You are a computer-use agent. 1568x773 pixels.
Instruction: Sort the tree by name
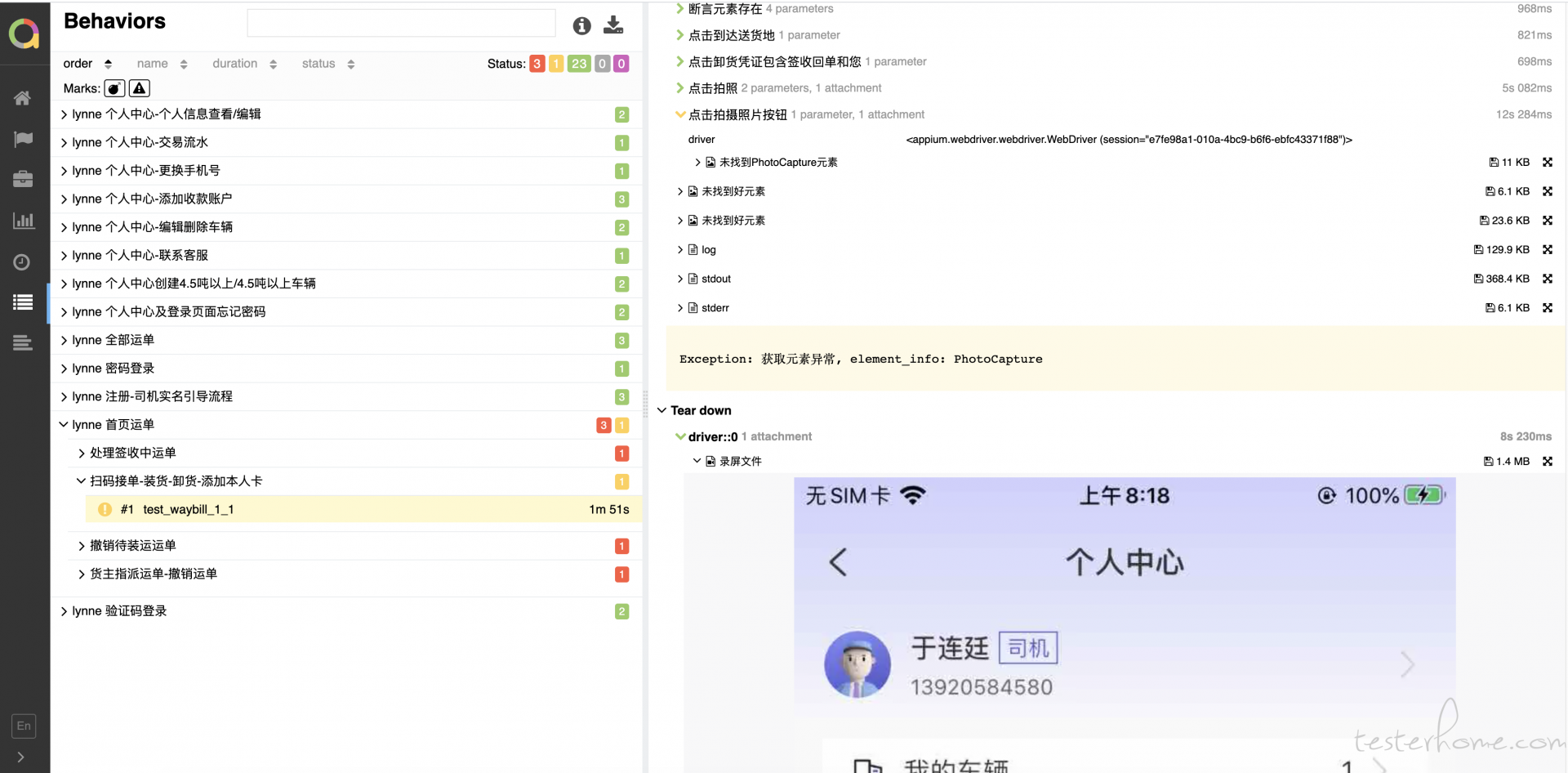point(162,64)
